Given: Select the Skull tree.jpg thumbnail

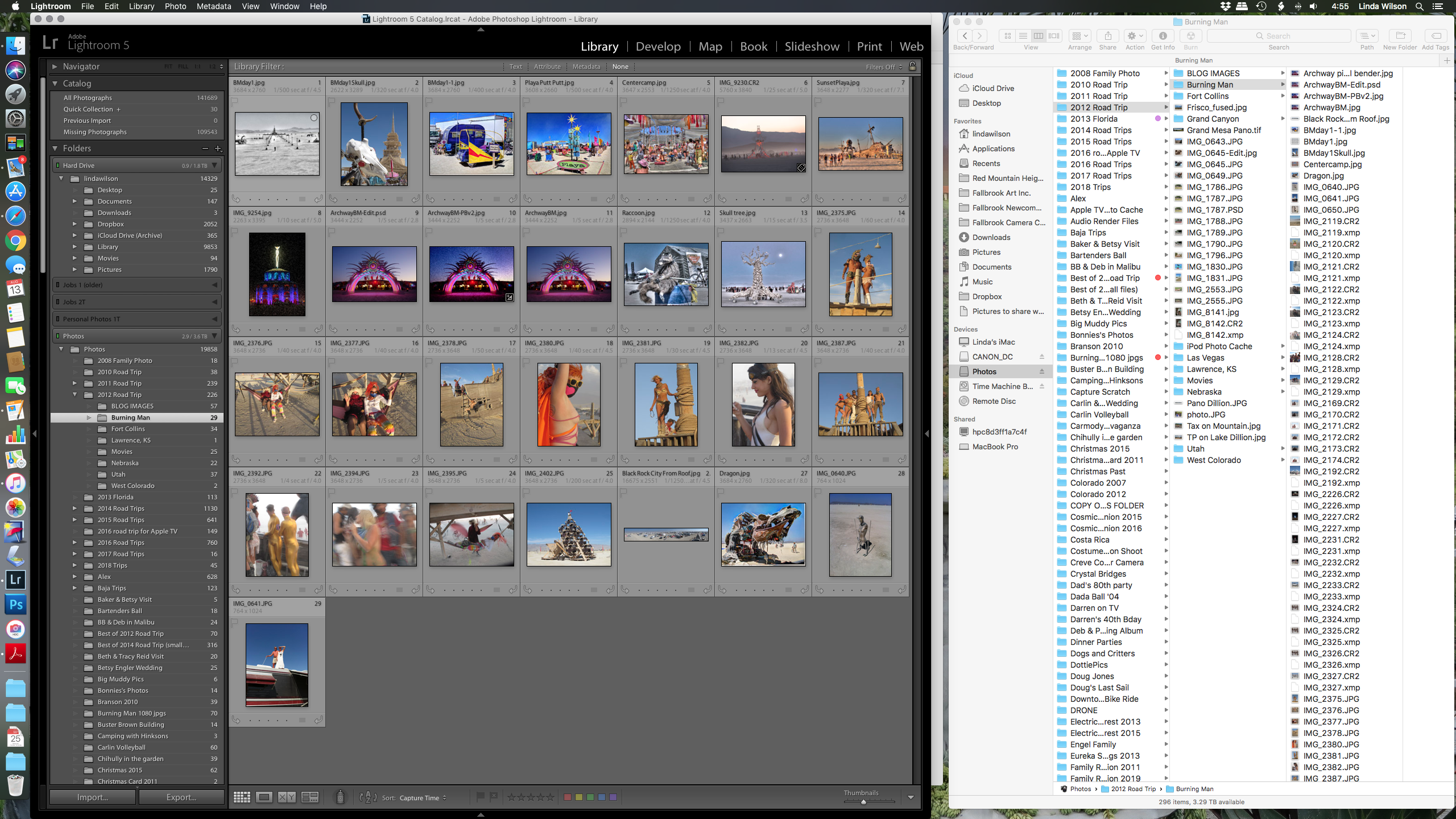Looking at the screenshot, I should tap(763, 274).
